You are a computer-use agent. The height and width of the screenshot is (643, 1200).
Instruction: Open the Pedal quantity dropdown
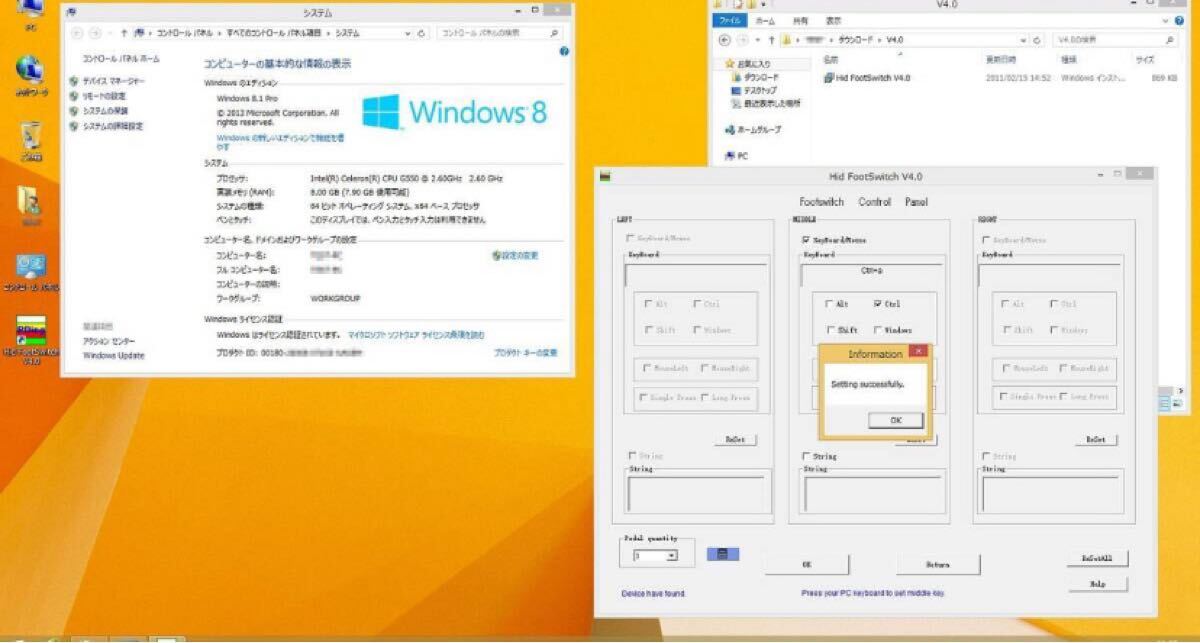click(672, 555)
